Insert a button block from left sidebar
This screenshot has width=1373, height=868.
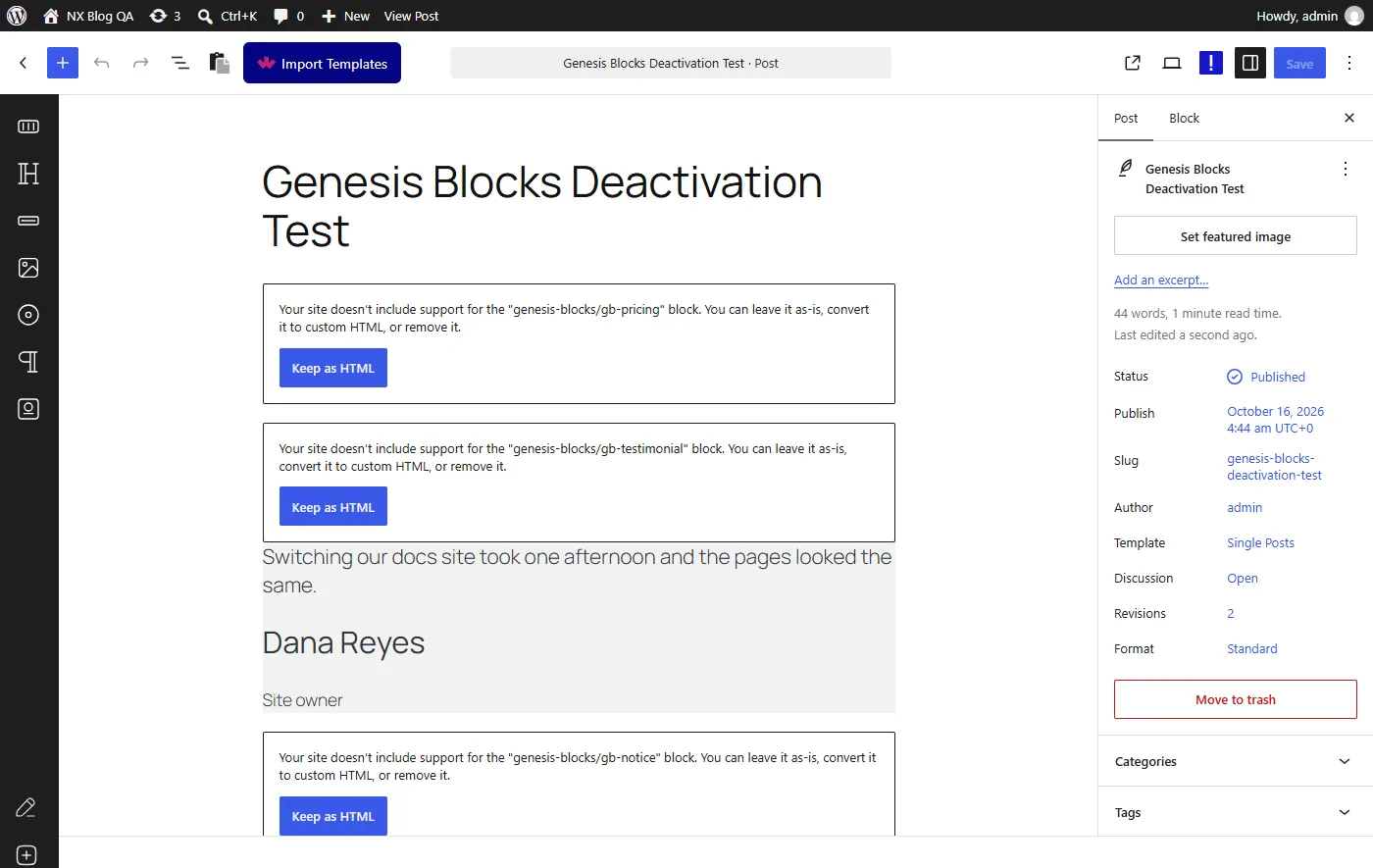pyautogui.click(x=28, y=221)
